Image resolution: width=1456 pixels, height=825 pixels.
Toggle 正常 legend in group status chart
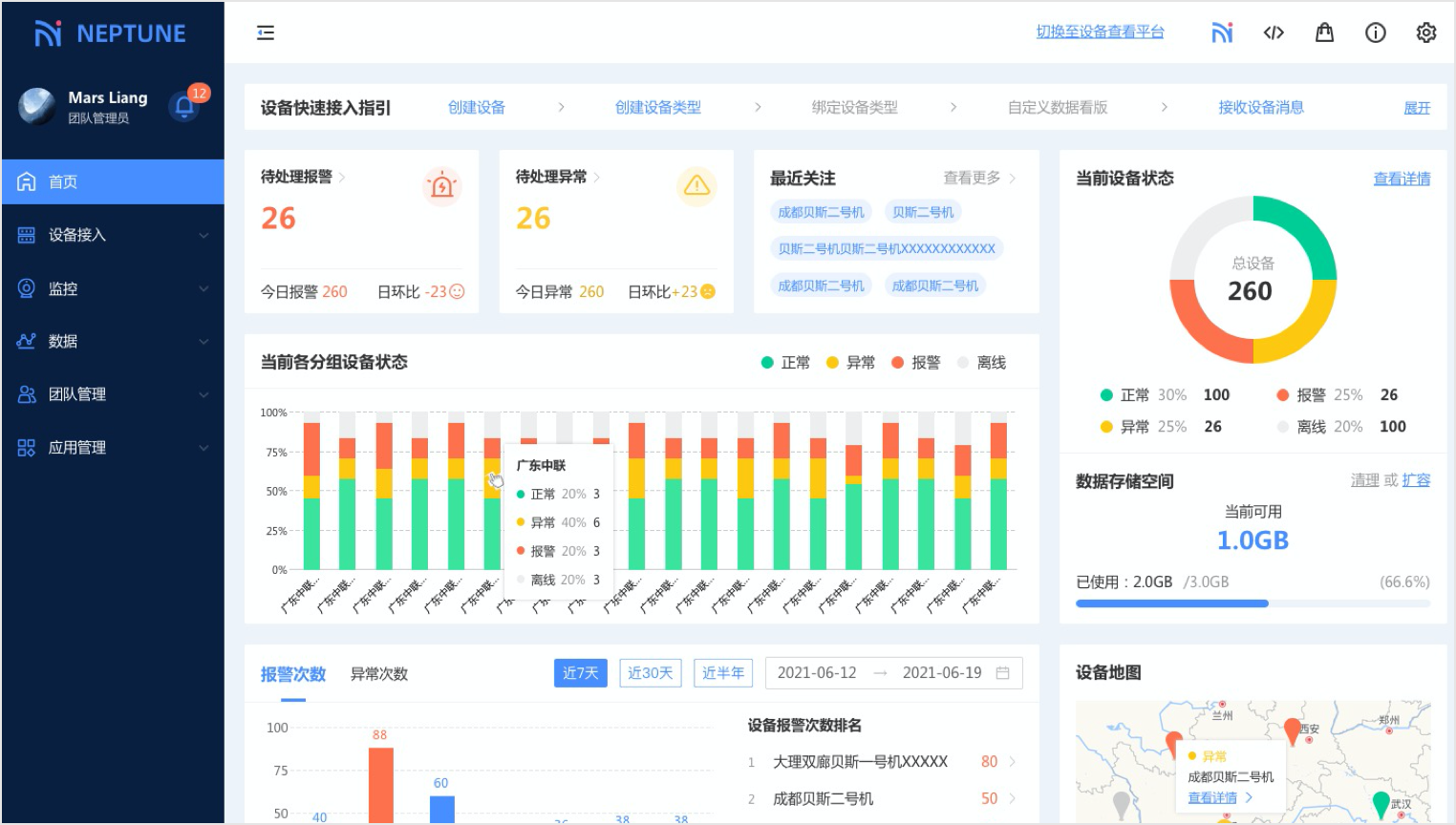click(x=785, y=363)
